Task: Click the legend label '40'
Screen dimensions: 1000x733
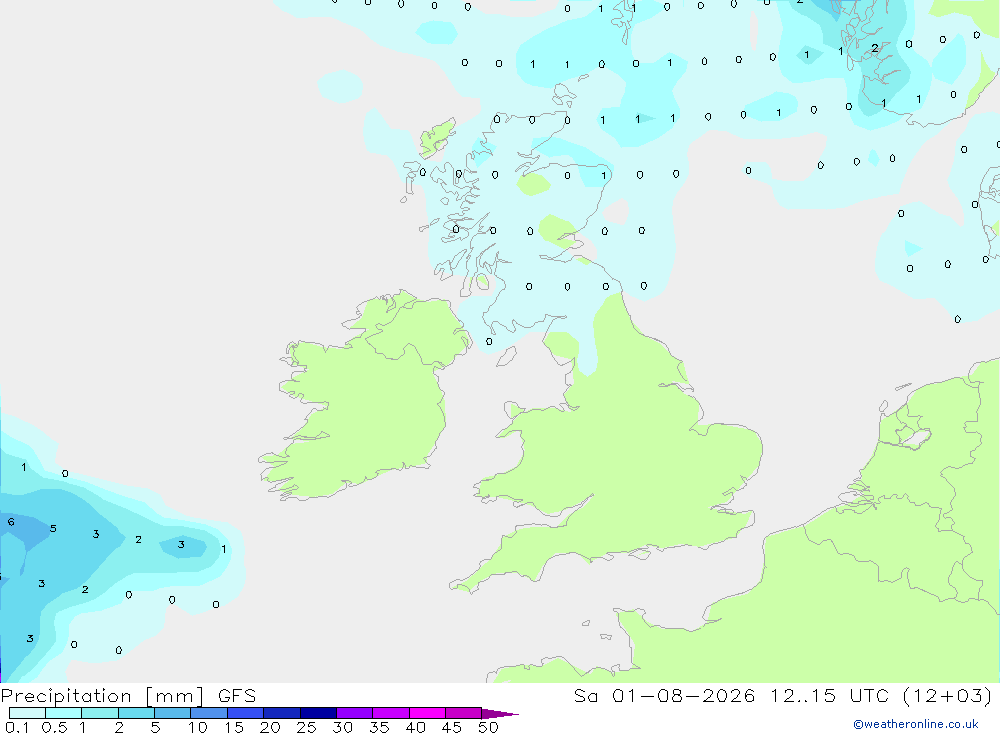Action: pos(415,727)
